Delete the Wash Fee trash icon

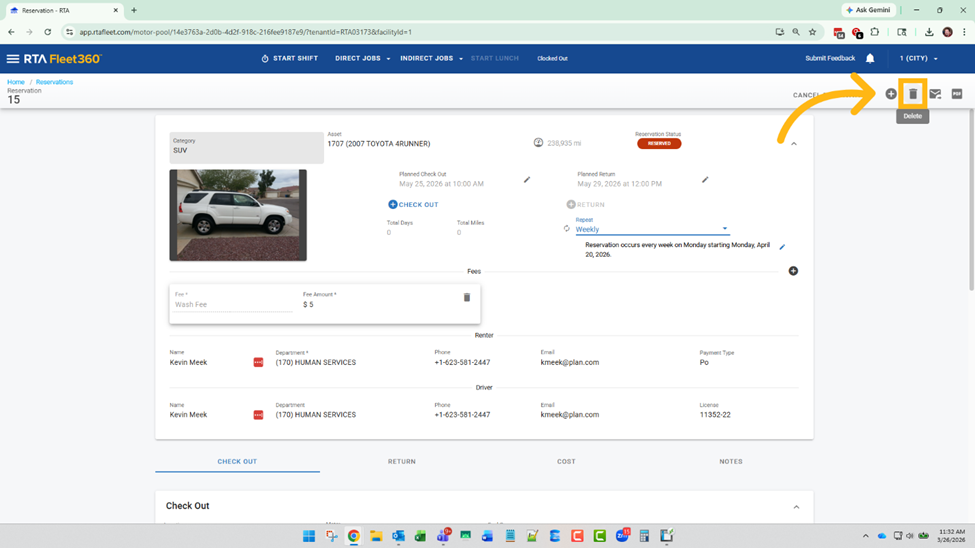467,298
